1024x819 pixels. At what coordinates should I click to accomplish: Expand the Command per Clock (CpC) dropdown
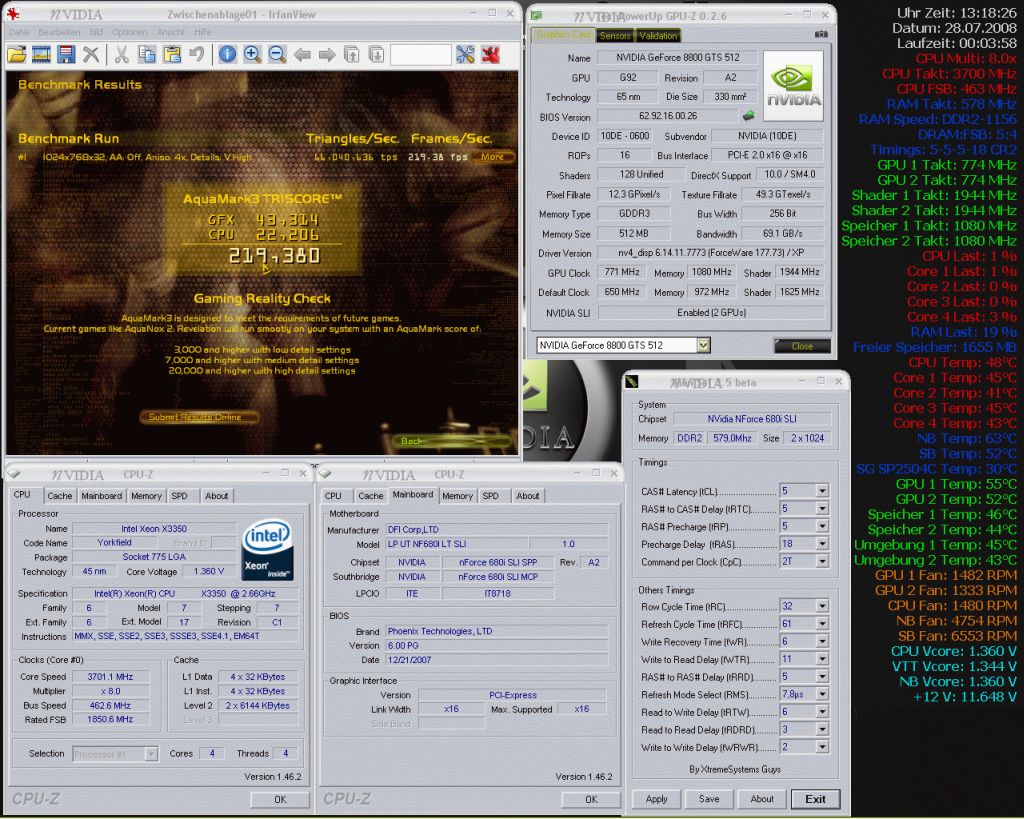tap(822, 561)
